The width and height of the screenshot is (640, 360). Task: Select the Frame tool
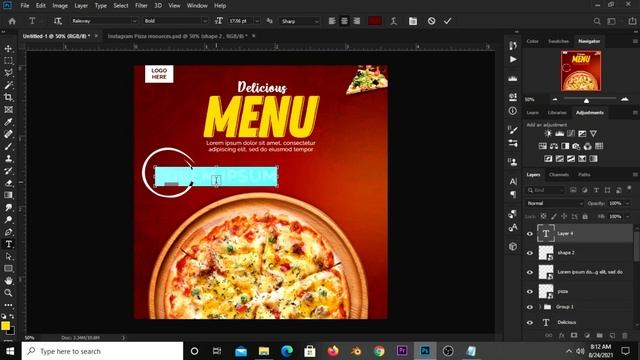tap(8, 110)
